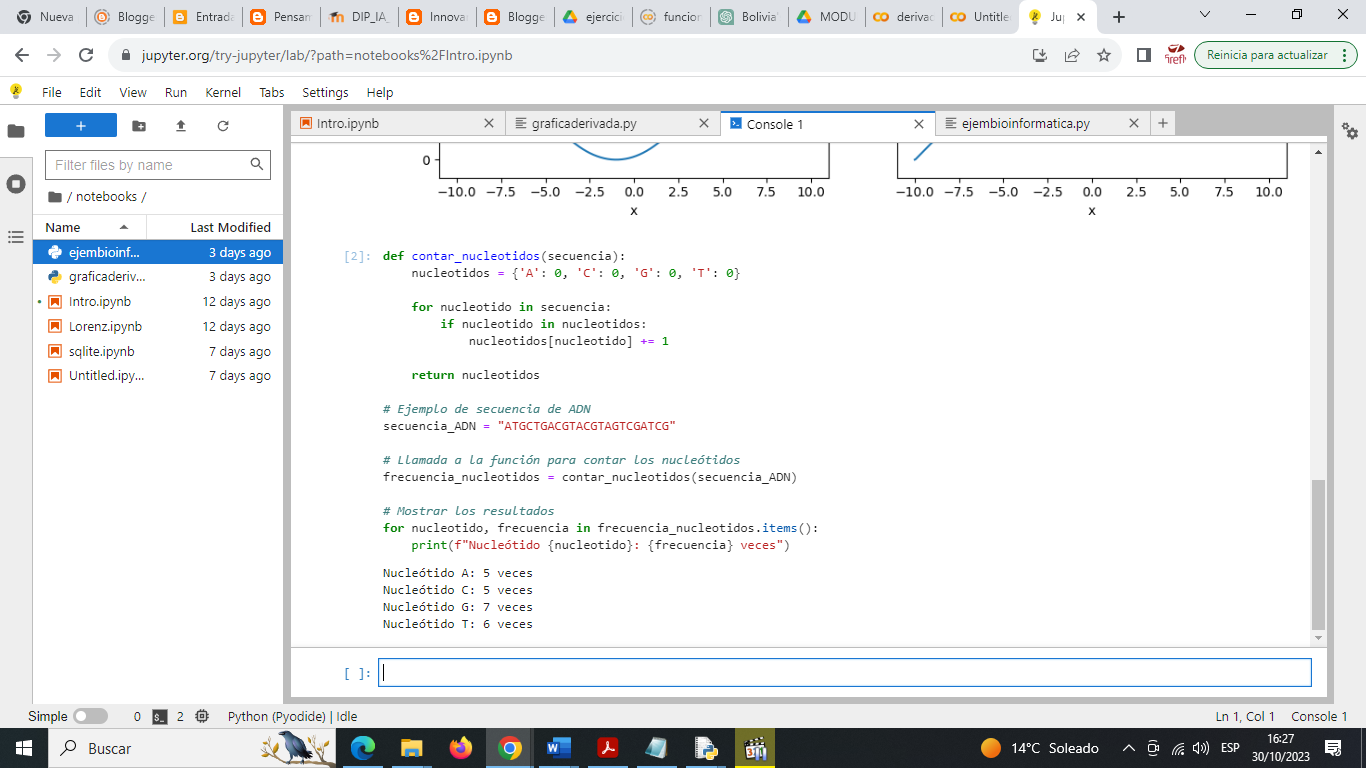The image size is (1366, 768).
Task: Toggle the browser side panel icon
Action: [x=1144, y=55]
